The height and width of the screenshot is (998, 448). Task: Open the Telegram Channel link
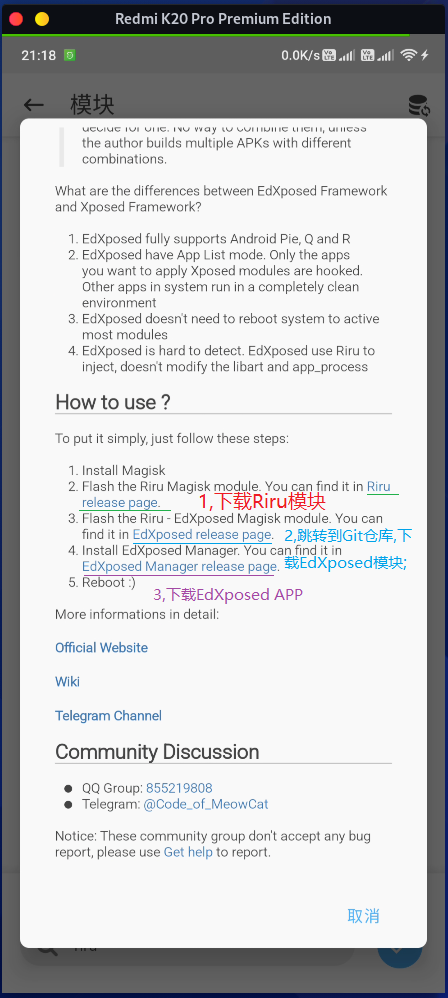click(108, 715)
